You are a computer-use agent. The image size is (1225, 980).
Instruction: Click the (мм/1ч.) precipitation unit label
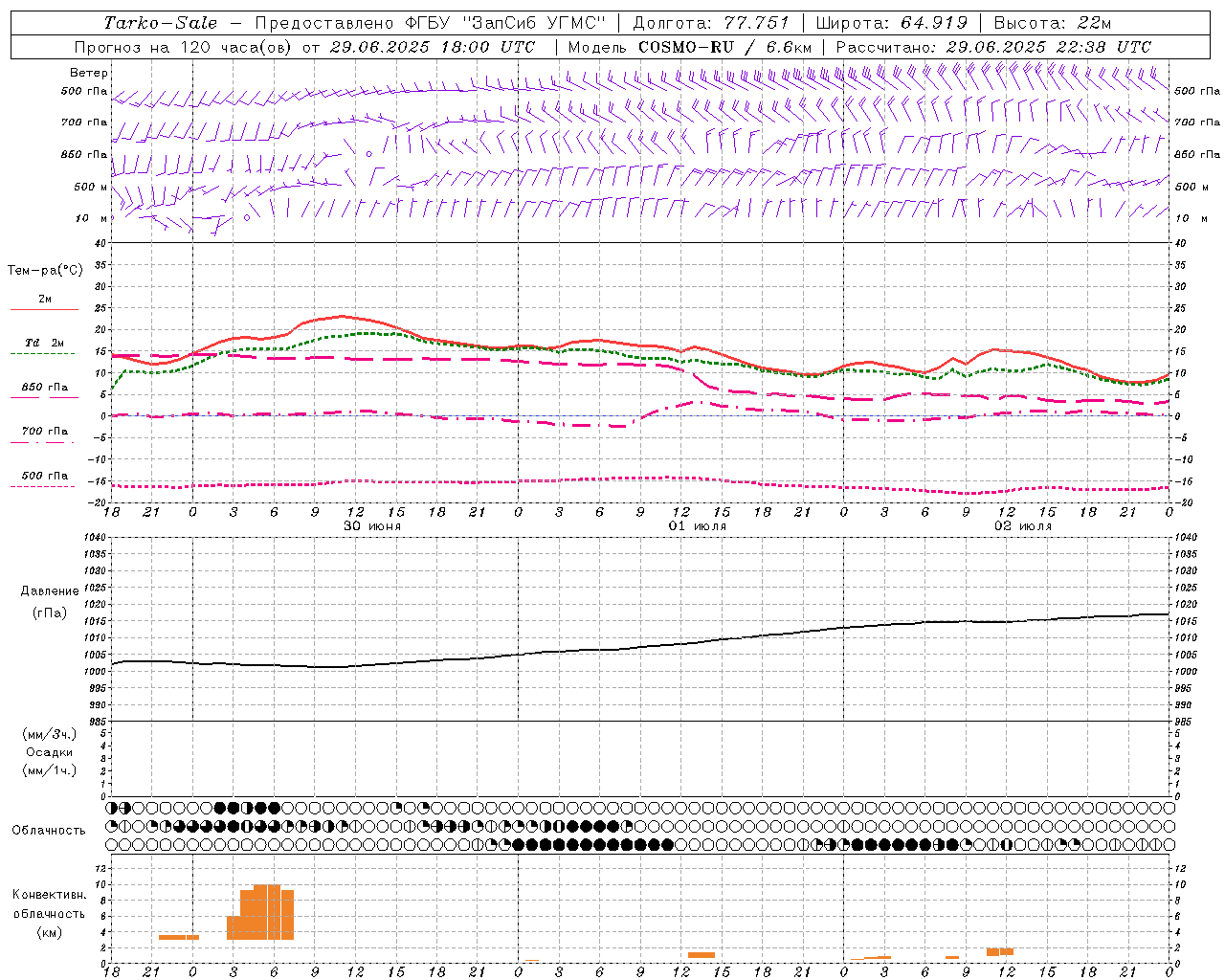50,770
